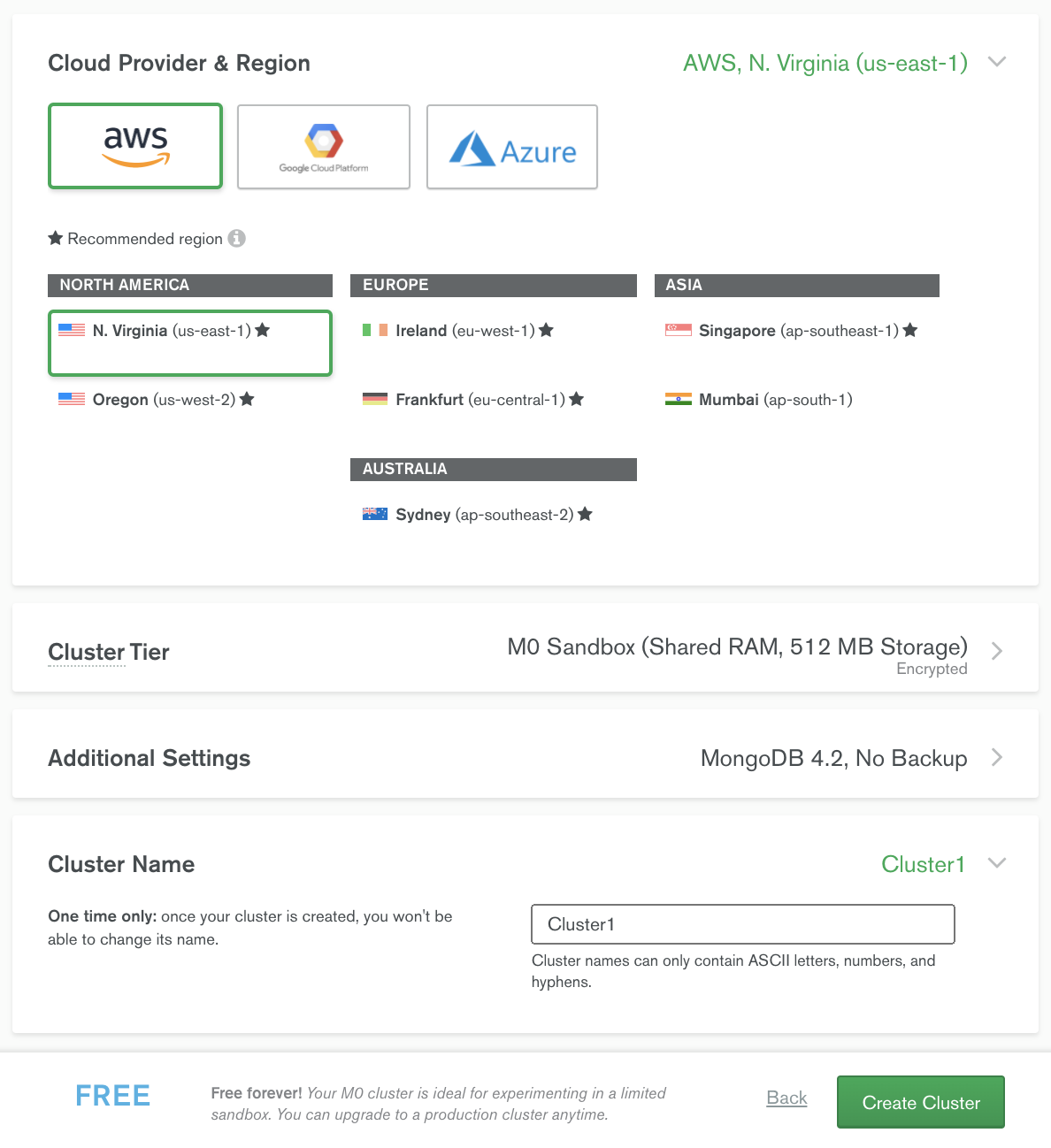Click the Back link
1051x1148 pixels.
786,1098
